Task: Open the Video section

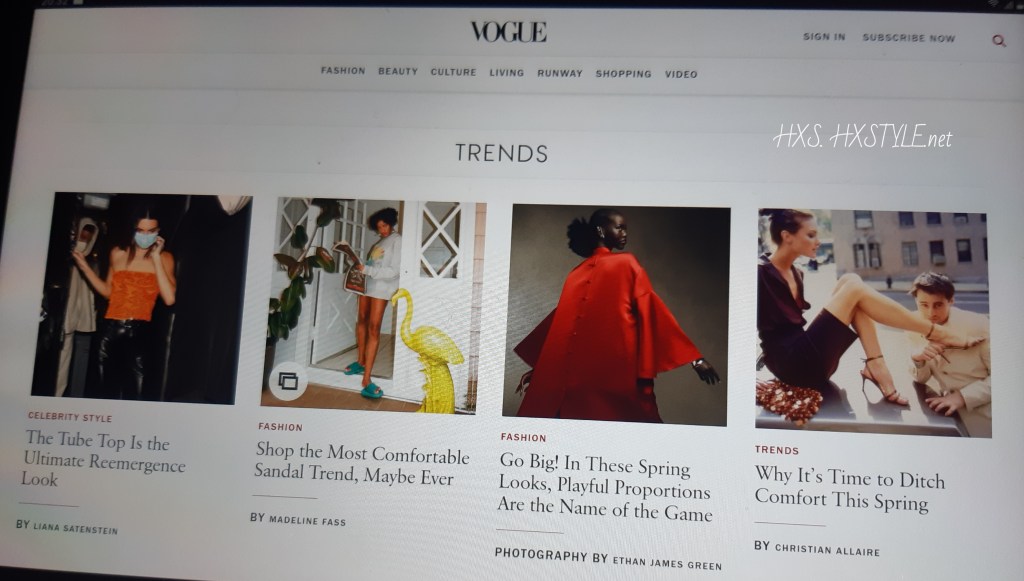Action: click(681, 74)
